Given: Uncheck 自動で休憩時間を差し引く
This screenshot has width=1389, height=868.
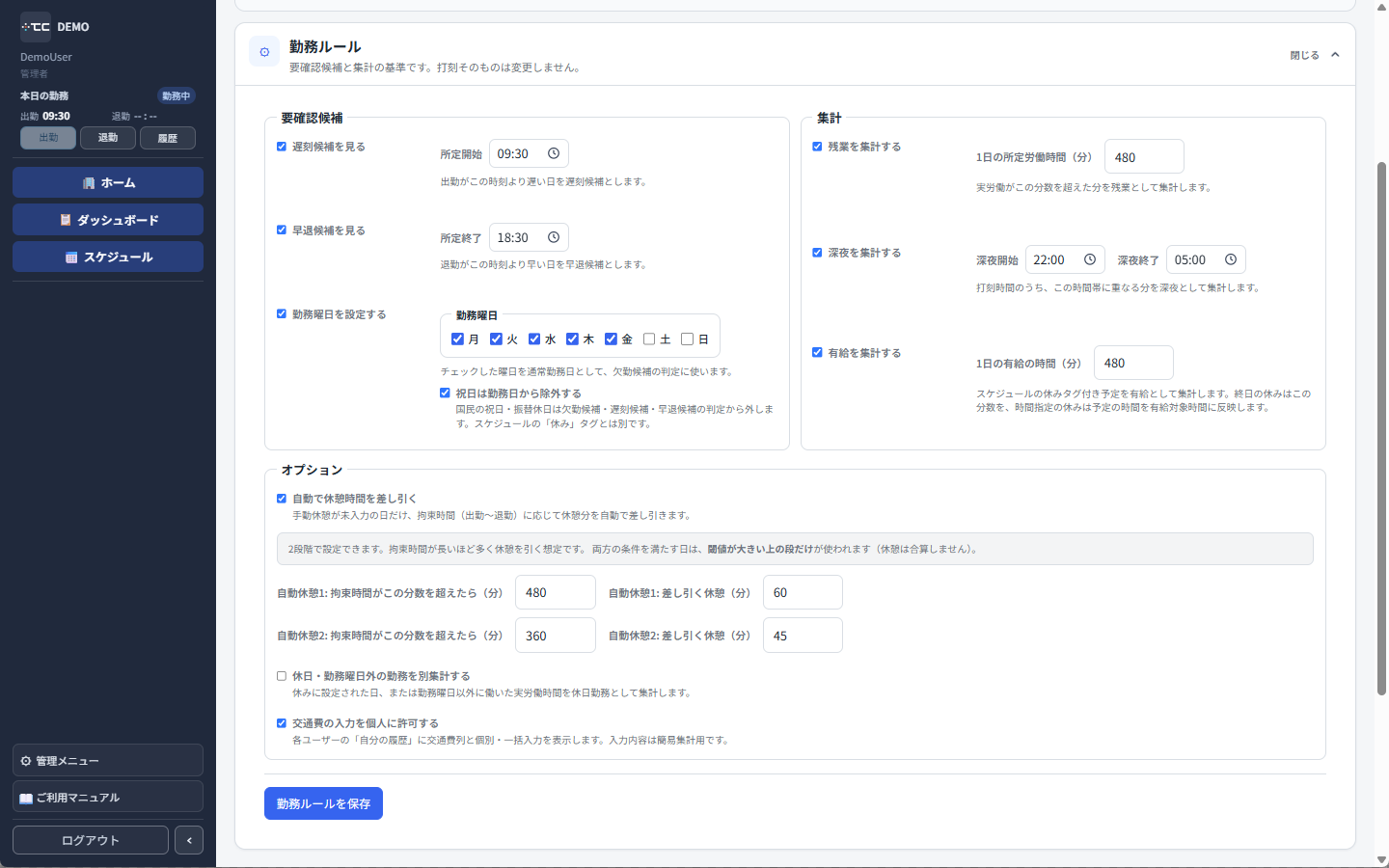Looking at the screenshot, I should tap(282, 499).
